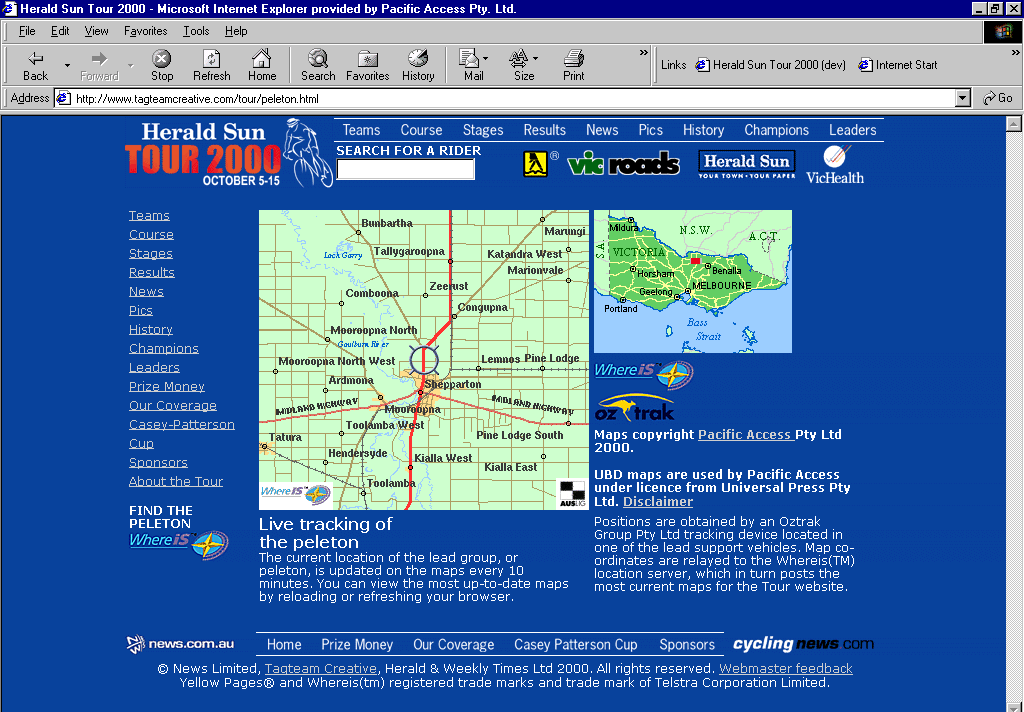Open the Internet Start links bar shortcut
Screen dimensions: 1024x712
click(x=898, y=65)
